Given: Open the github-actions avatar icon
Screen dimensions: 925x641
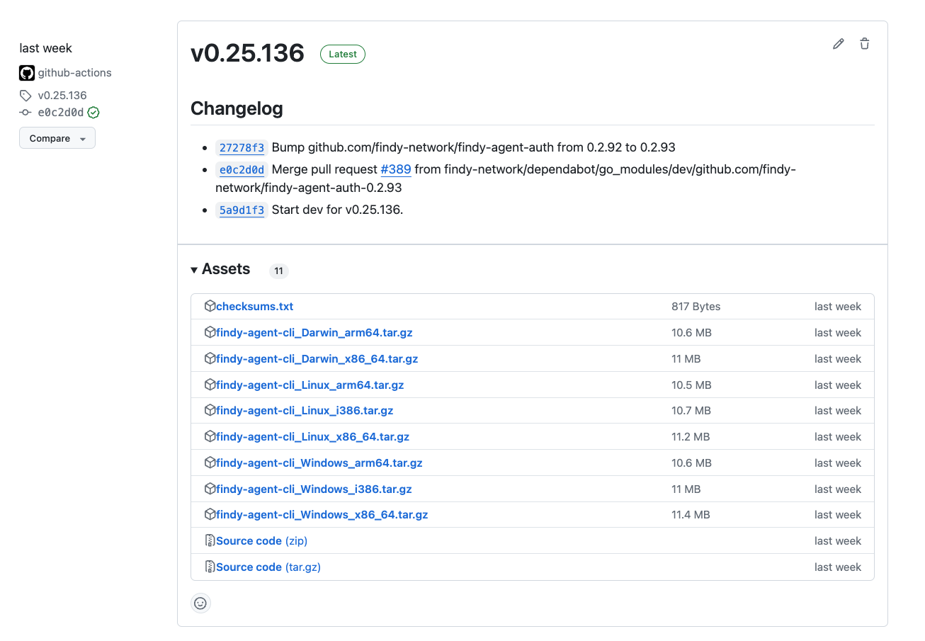Looking at the screenshot, I should pos(27,73).
